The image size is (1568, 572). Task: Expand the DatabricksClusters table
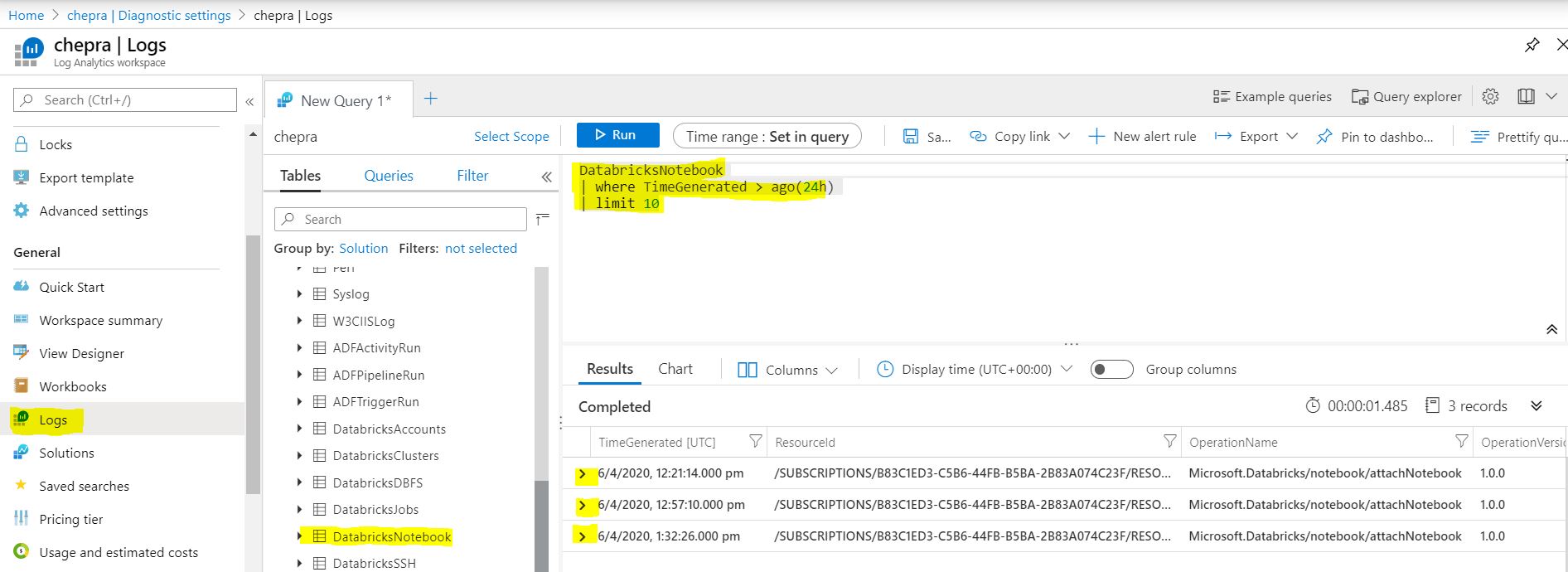(x=299, y=455)
